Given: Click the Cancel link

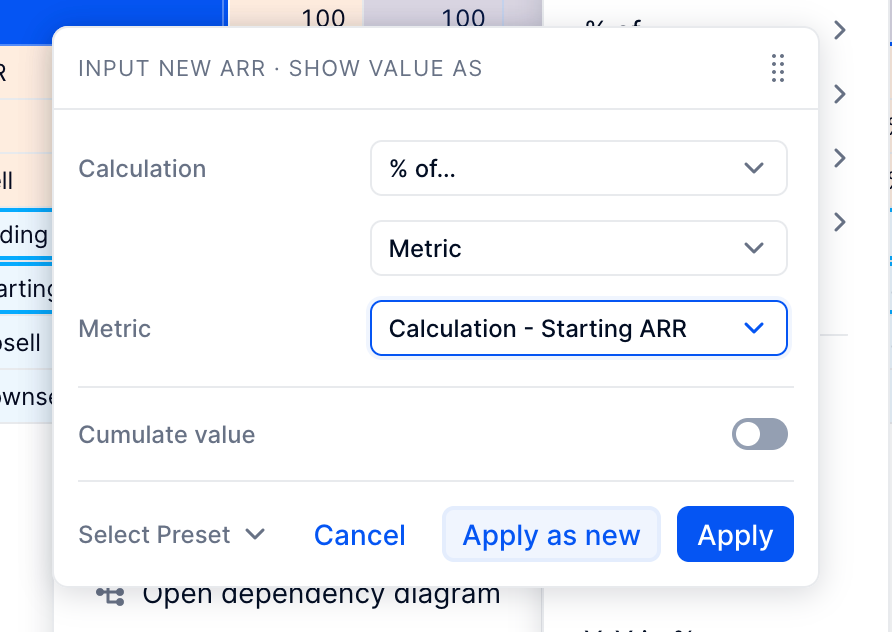Looking at the screenshot, I should click(x=360, y=535).
